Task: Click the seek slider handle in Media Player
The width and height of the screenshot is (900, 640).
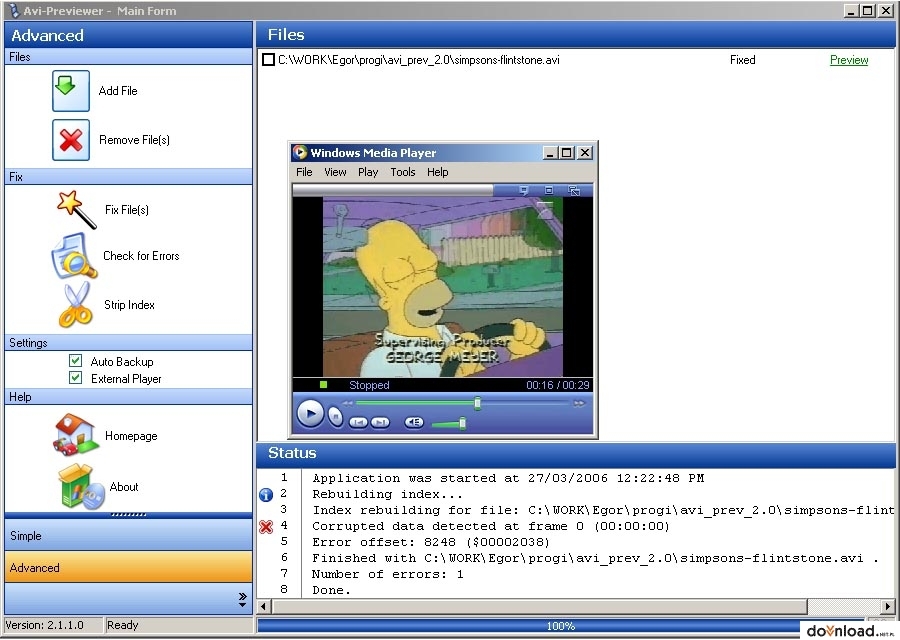Action: tap(477, 404)
